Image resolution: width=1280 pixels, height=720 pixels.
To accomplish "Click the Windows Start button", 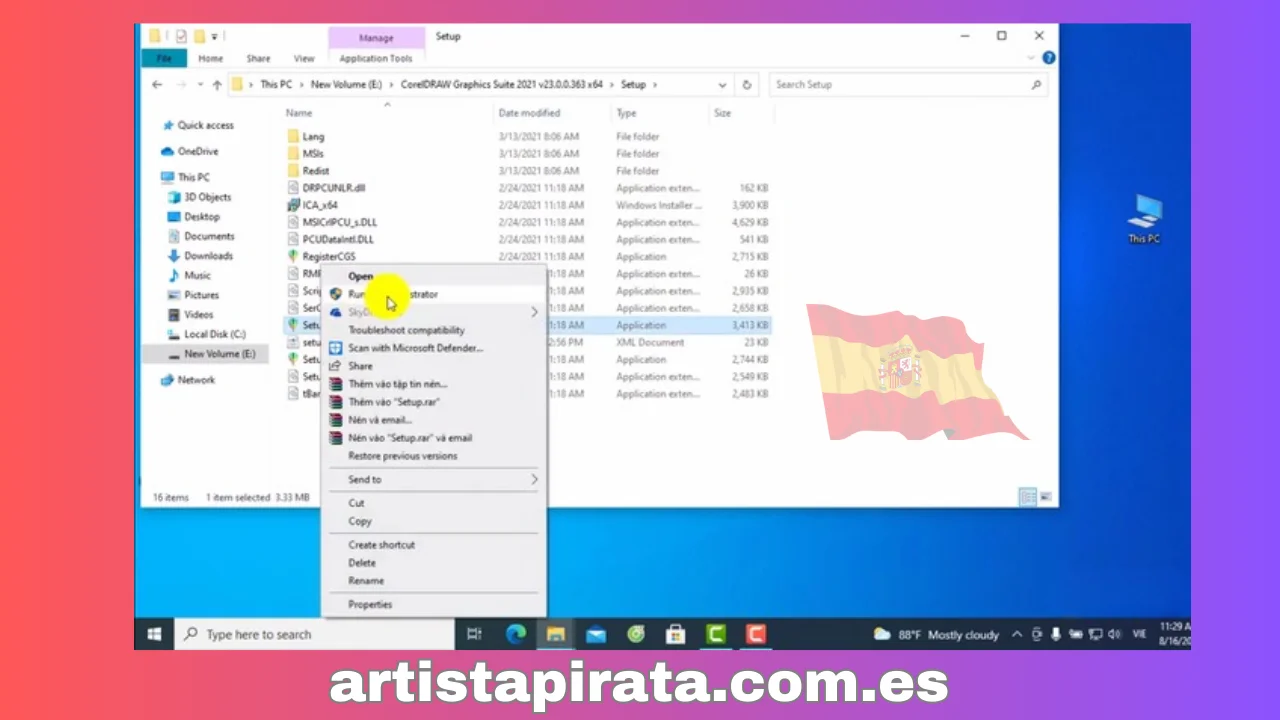I will pyautogui.click(x=155, y=634).
